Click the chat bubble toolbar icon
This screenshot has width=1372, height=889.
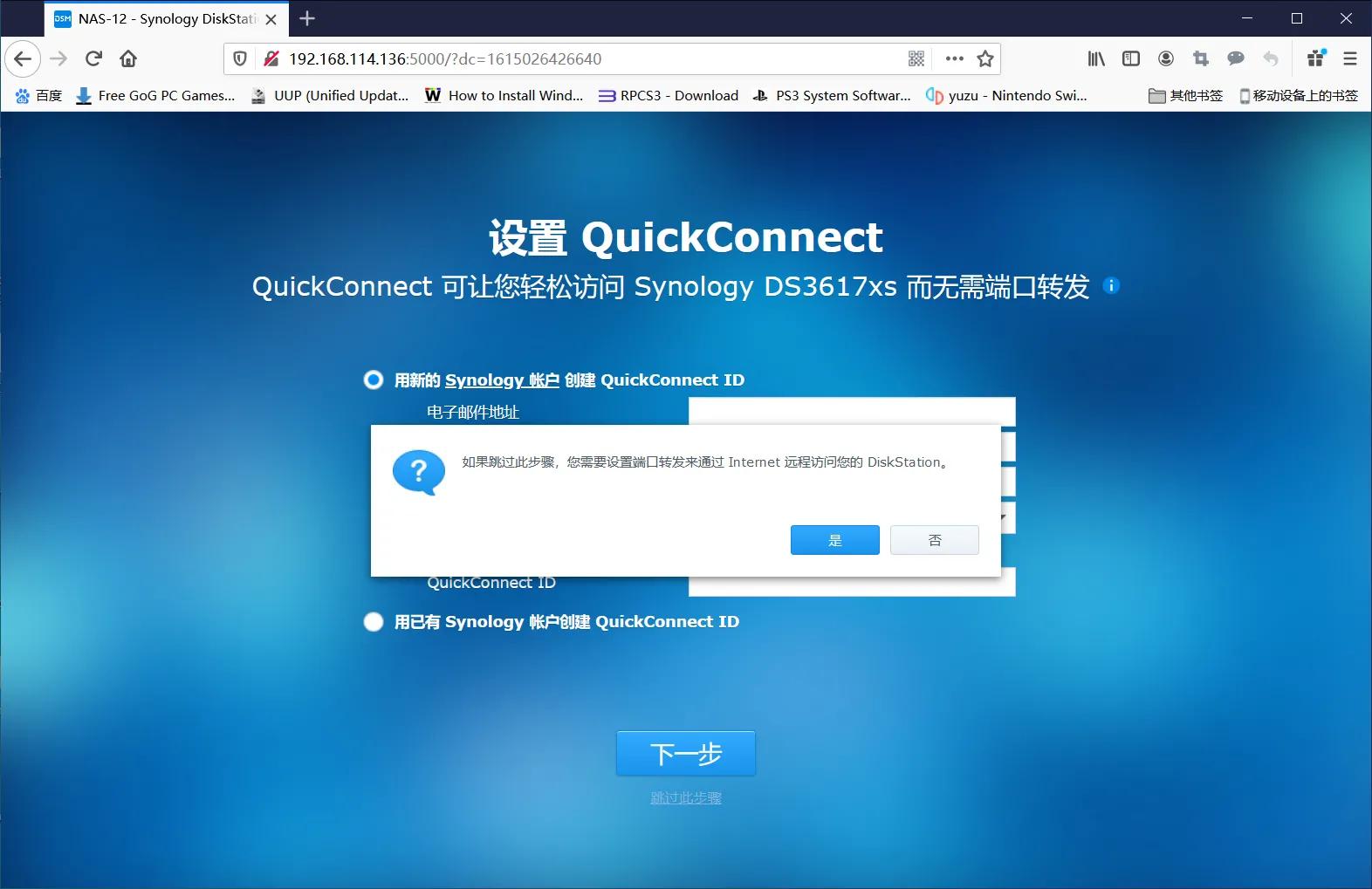pos(1236,58)
